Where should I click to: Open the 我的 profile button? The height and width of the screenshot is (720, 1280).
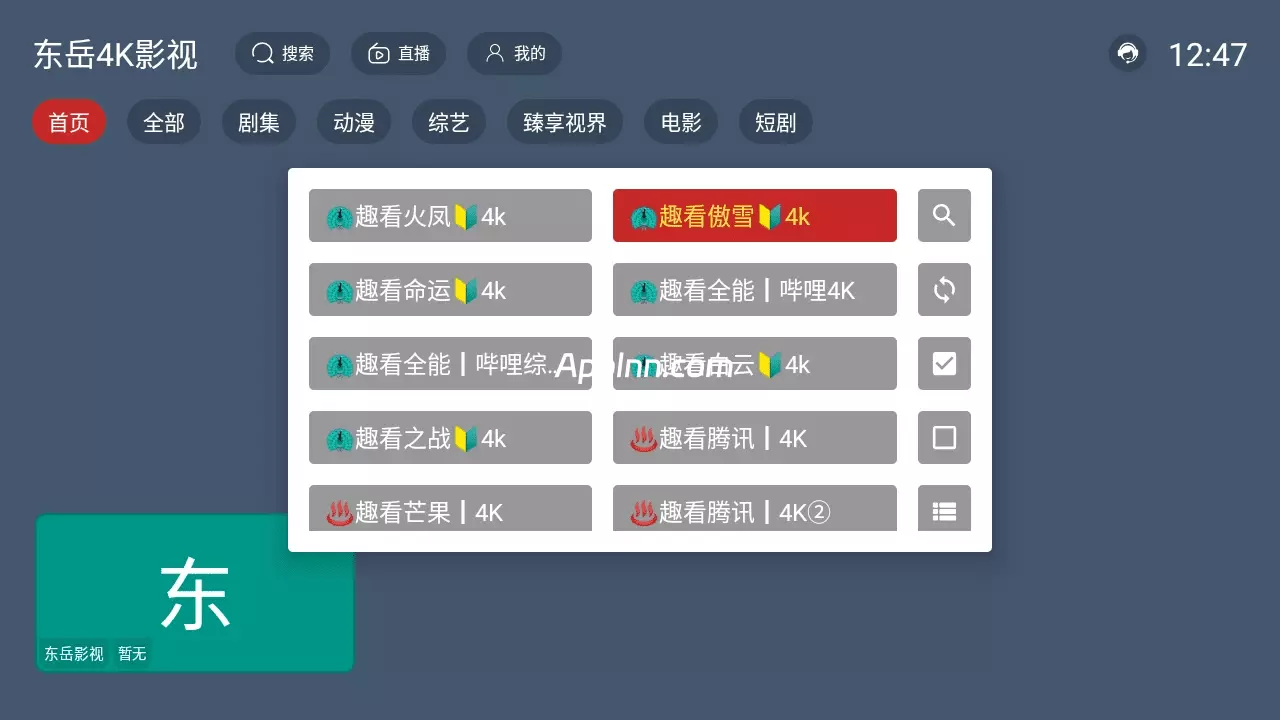pyautogui.click(x=514, y=54)
